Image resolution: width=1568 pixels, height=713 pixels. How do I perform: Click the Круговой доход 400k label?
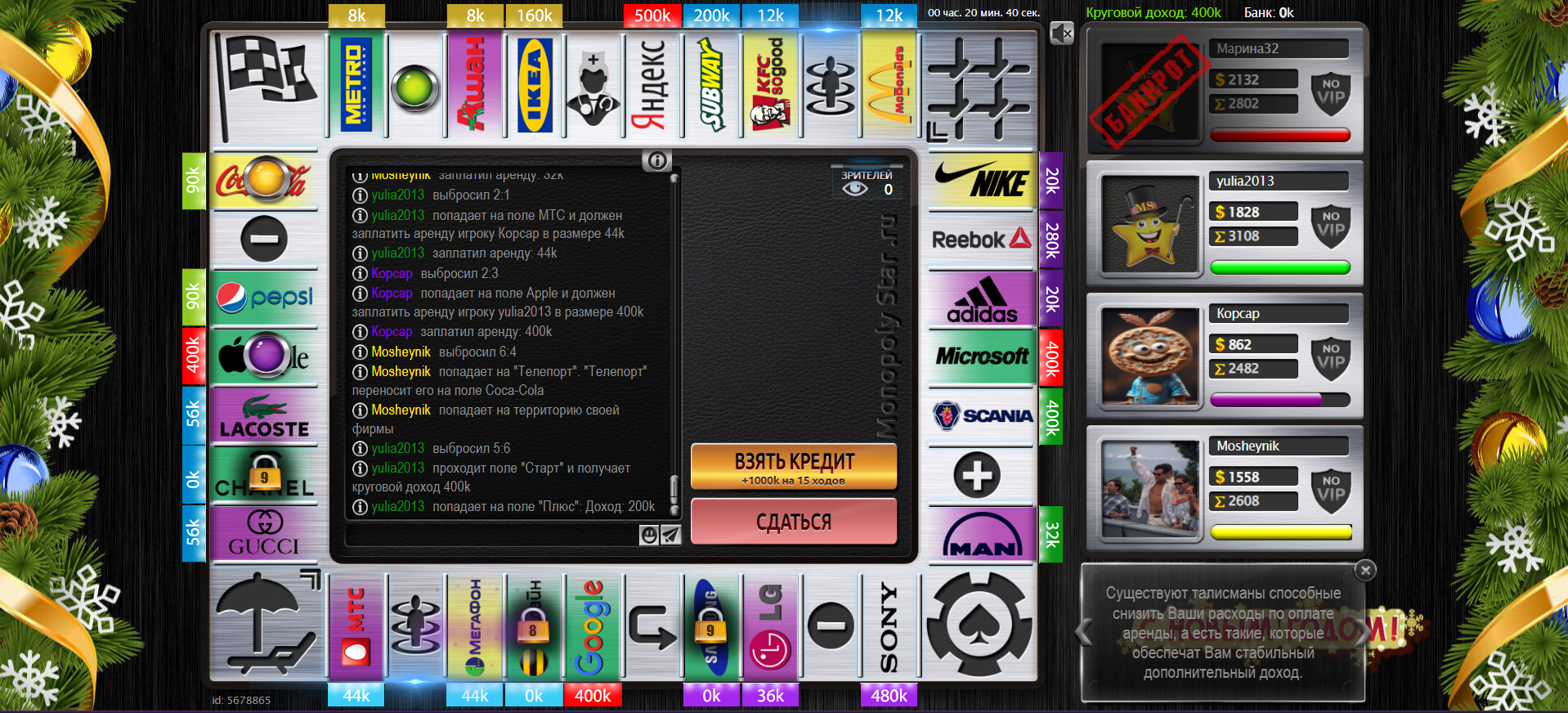tap(1154, 12)
